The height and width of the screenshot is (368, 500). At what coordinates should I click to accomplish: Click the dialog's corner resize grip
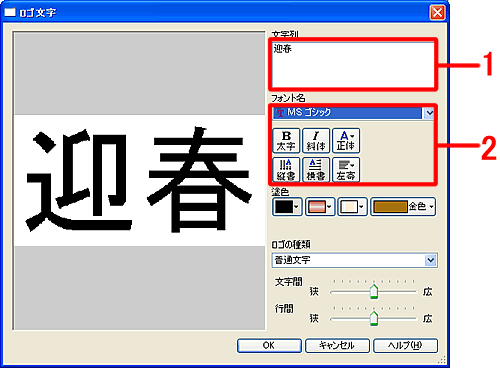coord(442,360)
